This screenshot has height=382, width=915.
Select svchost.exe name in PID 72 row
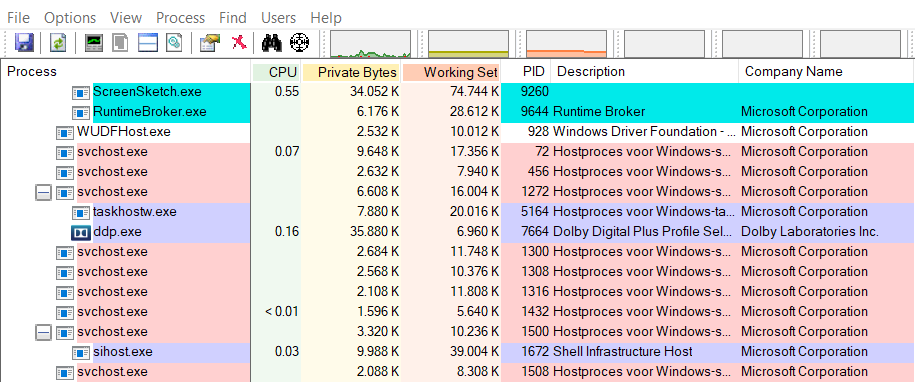tap(112, 152)
